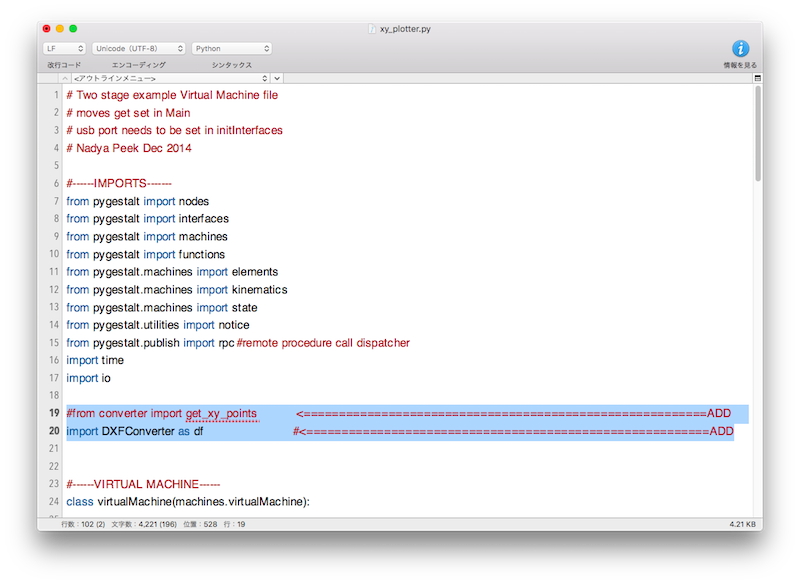
Task: Zoom window with green button
Action: click(73, 29)
